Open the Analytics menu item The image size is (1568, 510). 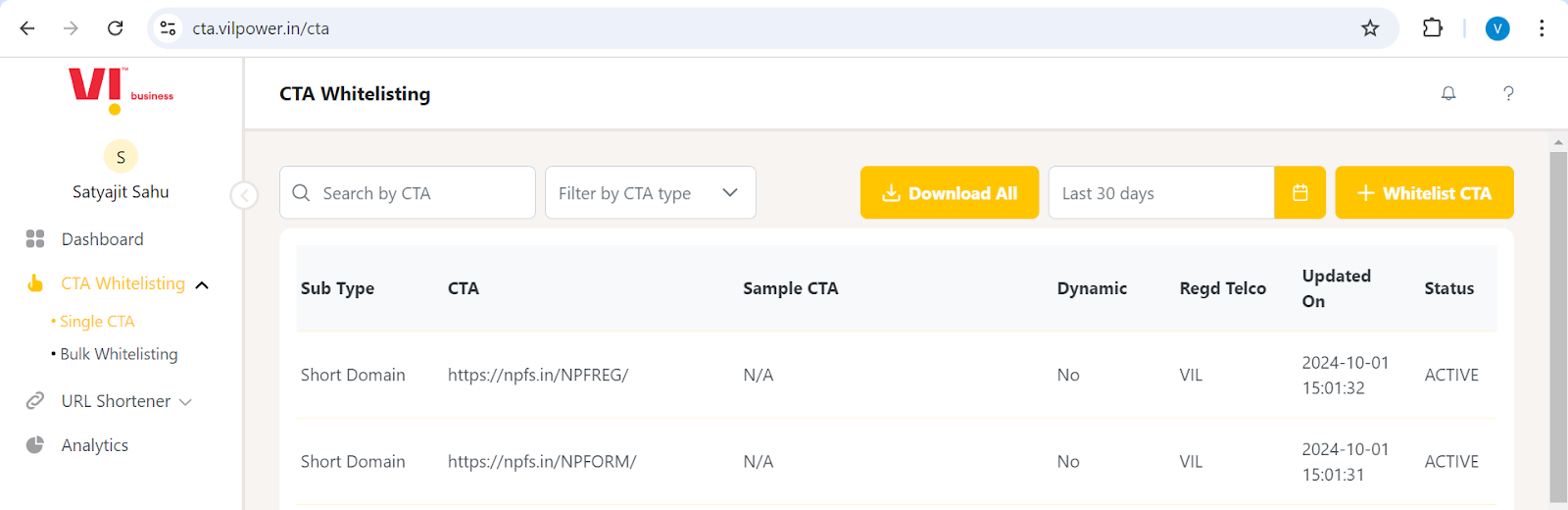tap(94, 445)
